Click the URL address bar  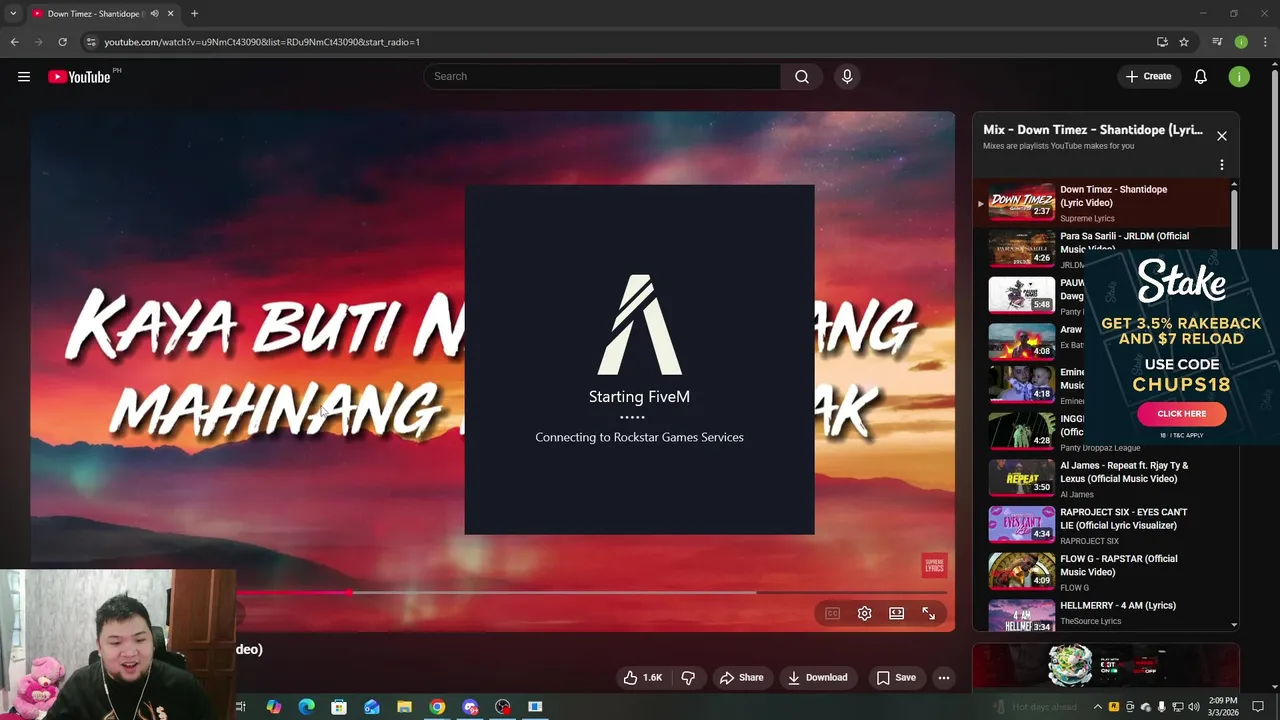tap(620, 42)
